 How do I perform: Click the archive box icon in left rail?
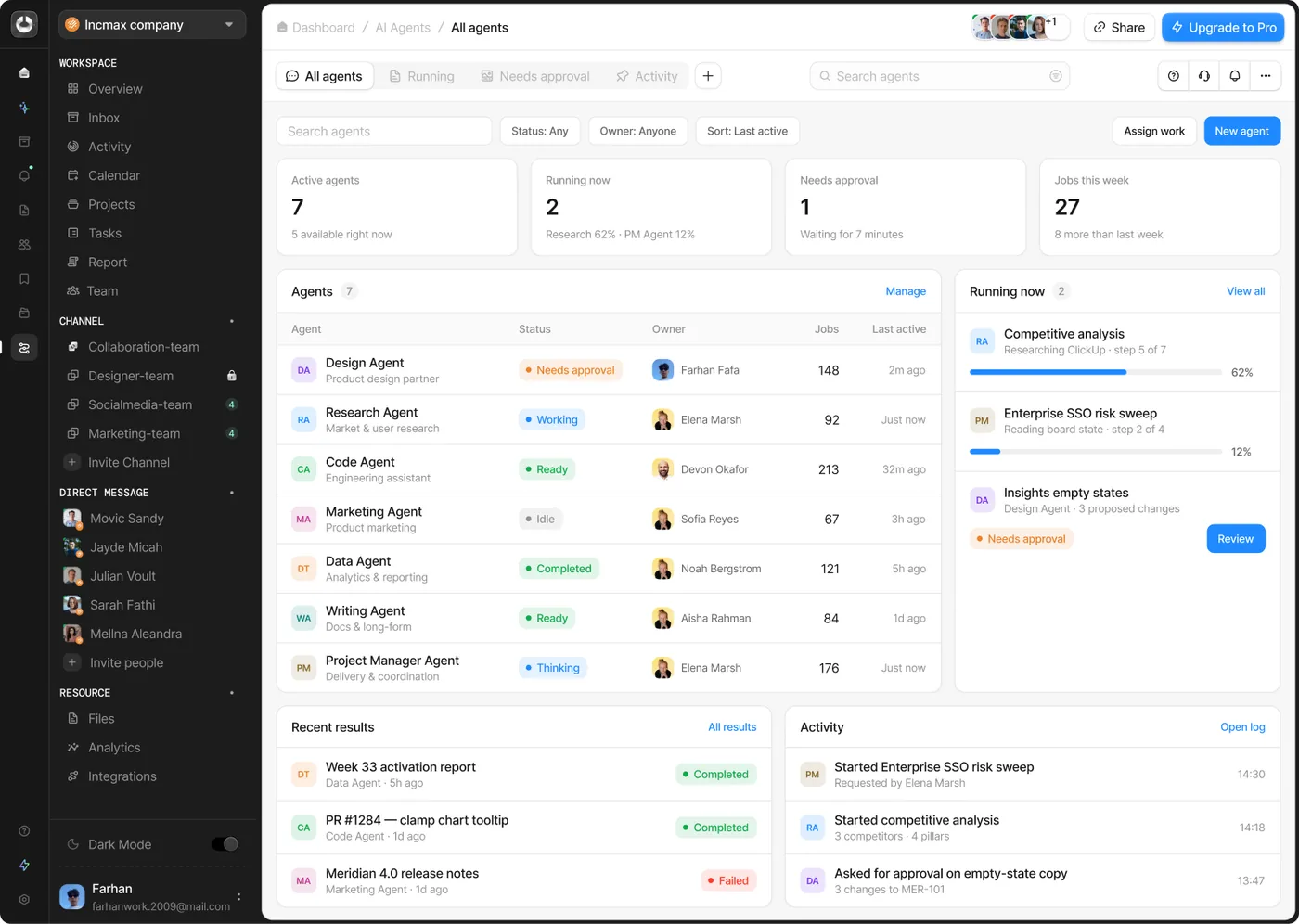tap(24, 142)
